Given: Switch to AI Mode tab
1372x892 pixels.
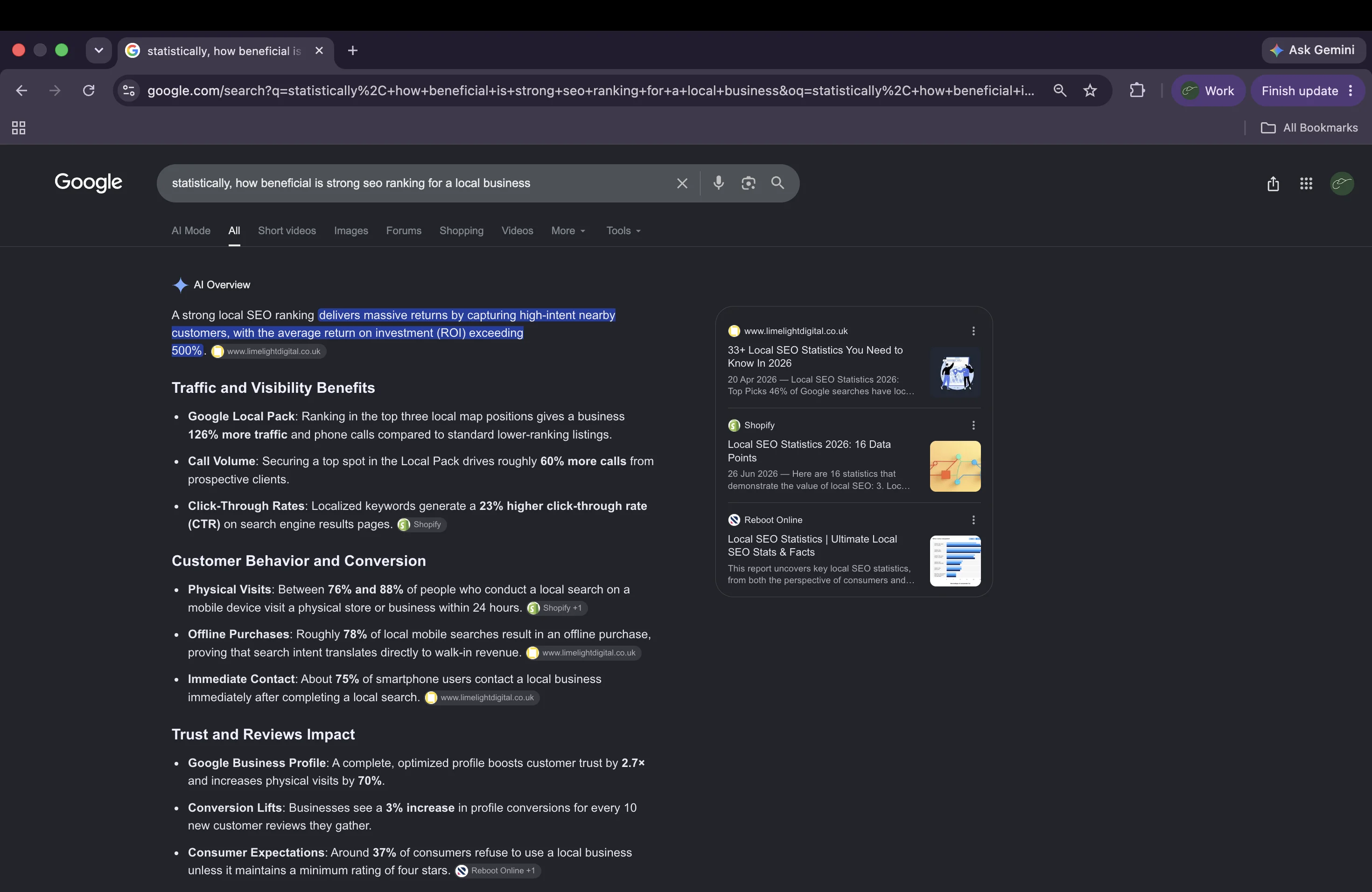Looking at the screenshot, I should click(x=191, y=230).
